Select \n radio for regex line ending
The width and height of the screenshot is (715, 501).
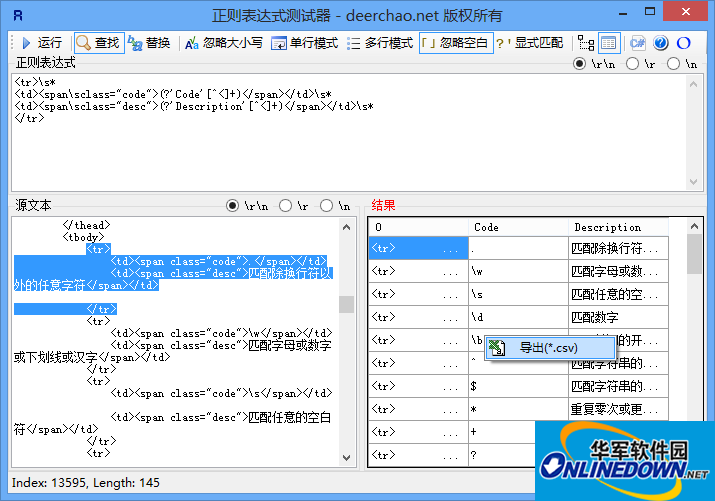coord(682,64)
